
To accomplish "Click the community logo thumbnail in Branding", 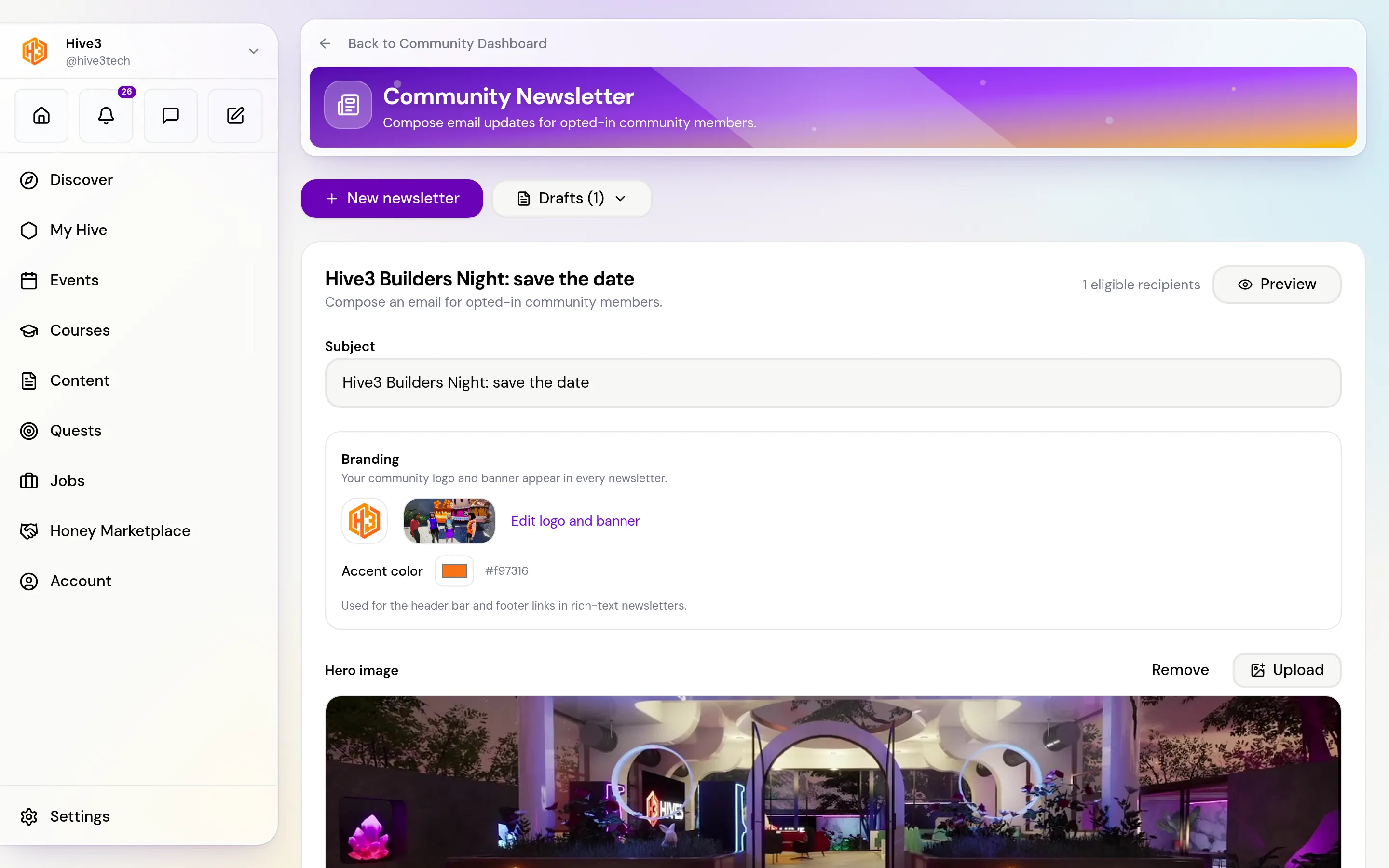I will click(x=365, y=521).
